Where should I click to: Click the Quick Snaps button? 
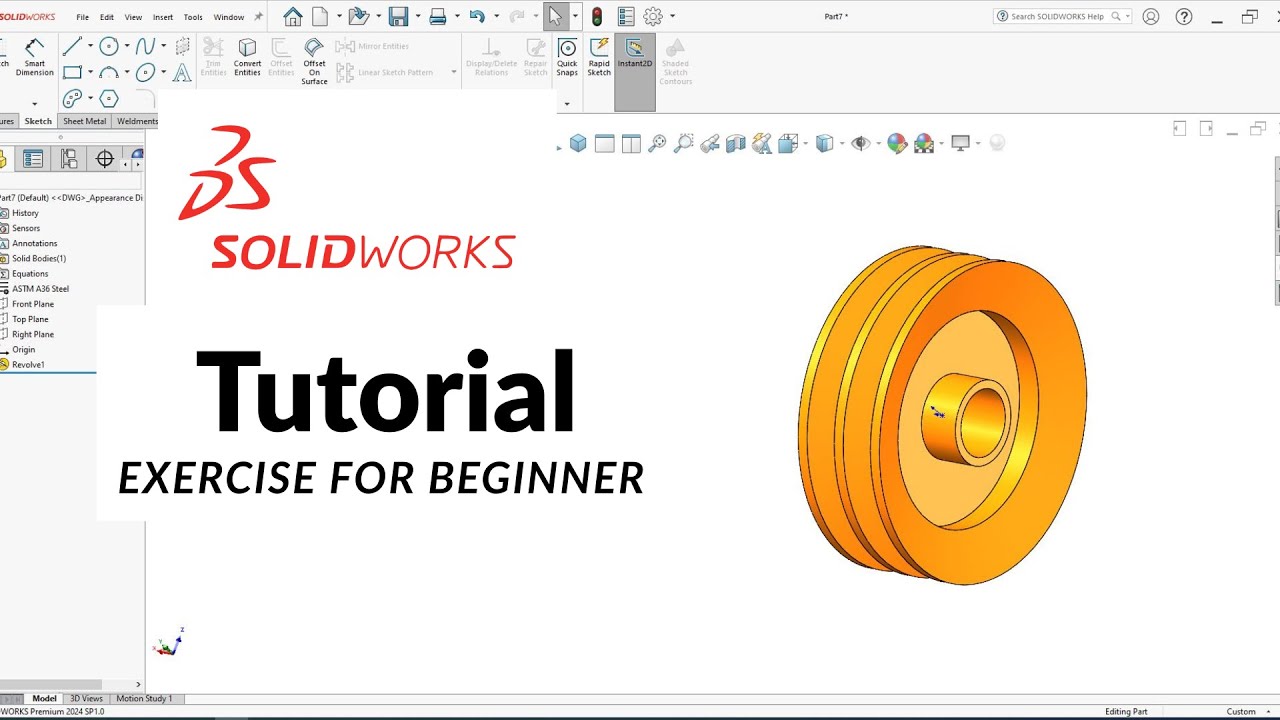point(567,58)
